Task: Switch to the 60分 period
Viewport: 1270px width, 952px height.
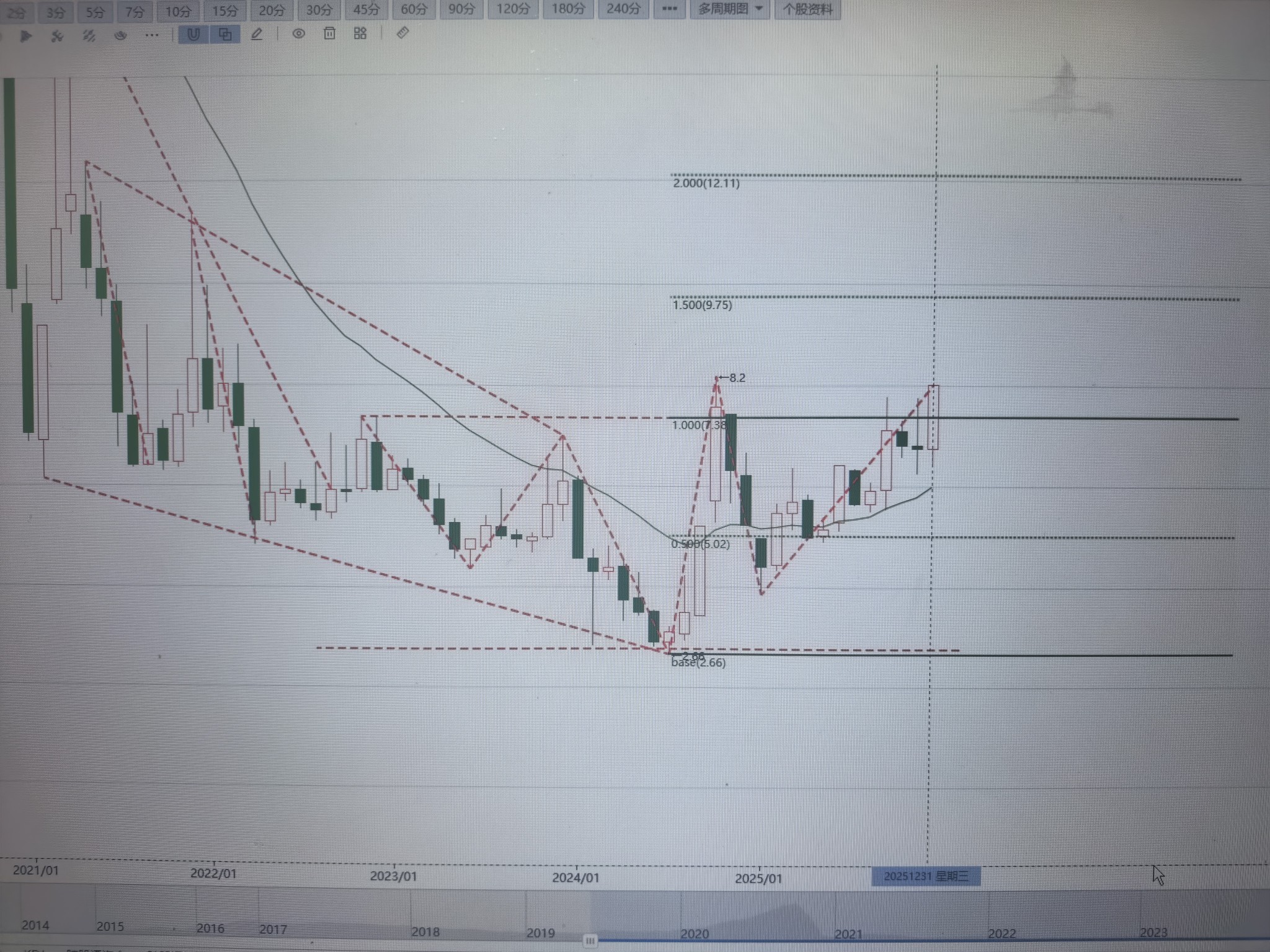Action: [x=414, y=9]
